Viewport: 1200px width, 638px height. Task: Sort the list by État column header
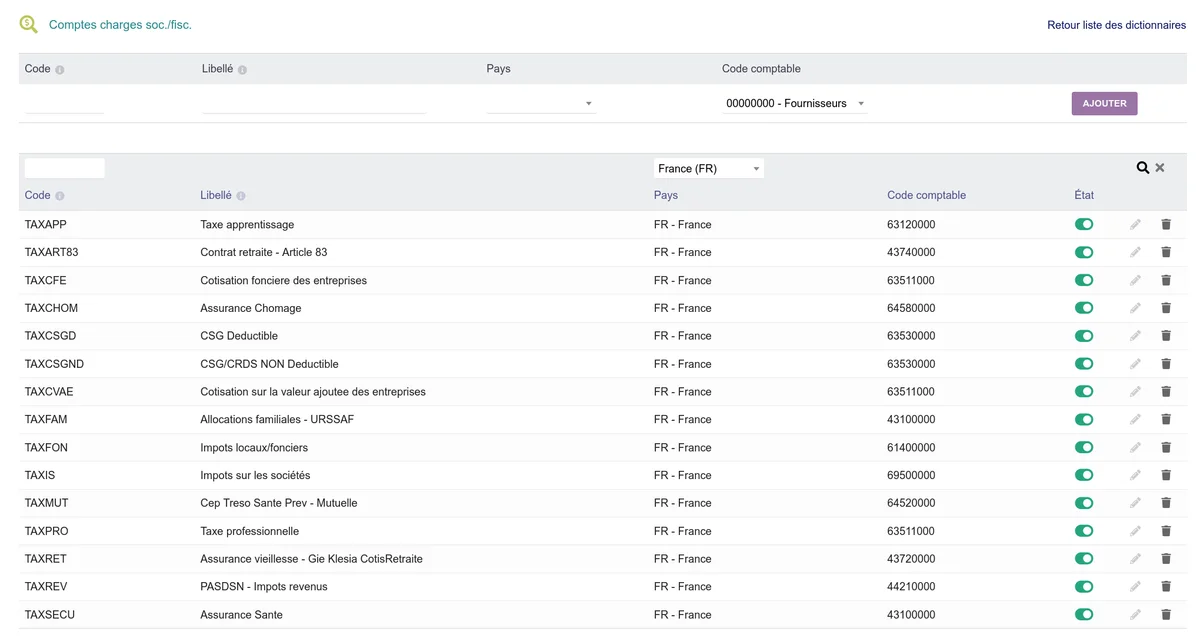click(x=1084, y=196)
